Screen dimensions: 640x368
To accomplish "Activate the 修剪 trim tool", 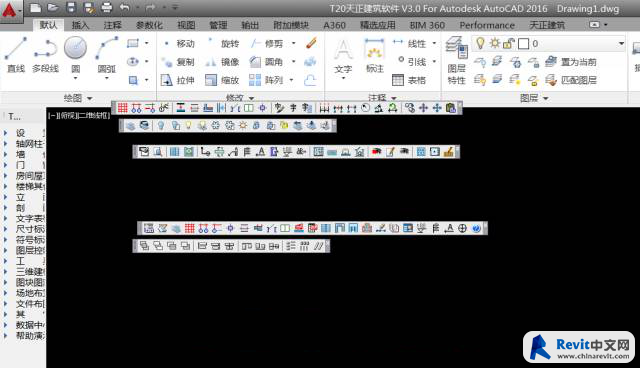I will tap(267, 43).
